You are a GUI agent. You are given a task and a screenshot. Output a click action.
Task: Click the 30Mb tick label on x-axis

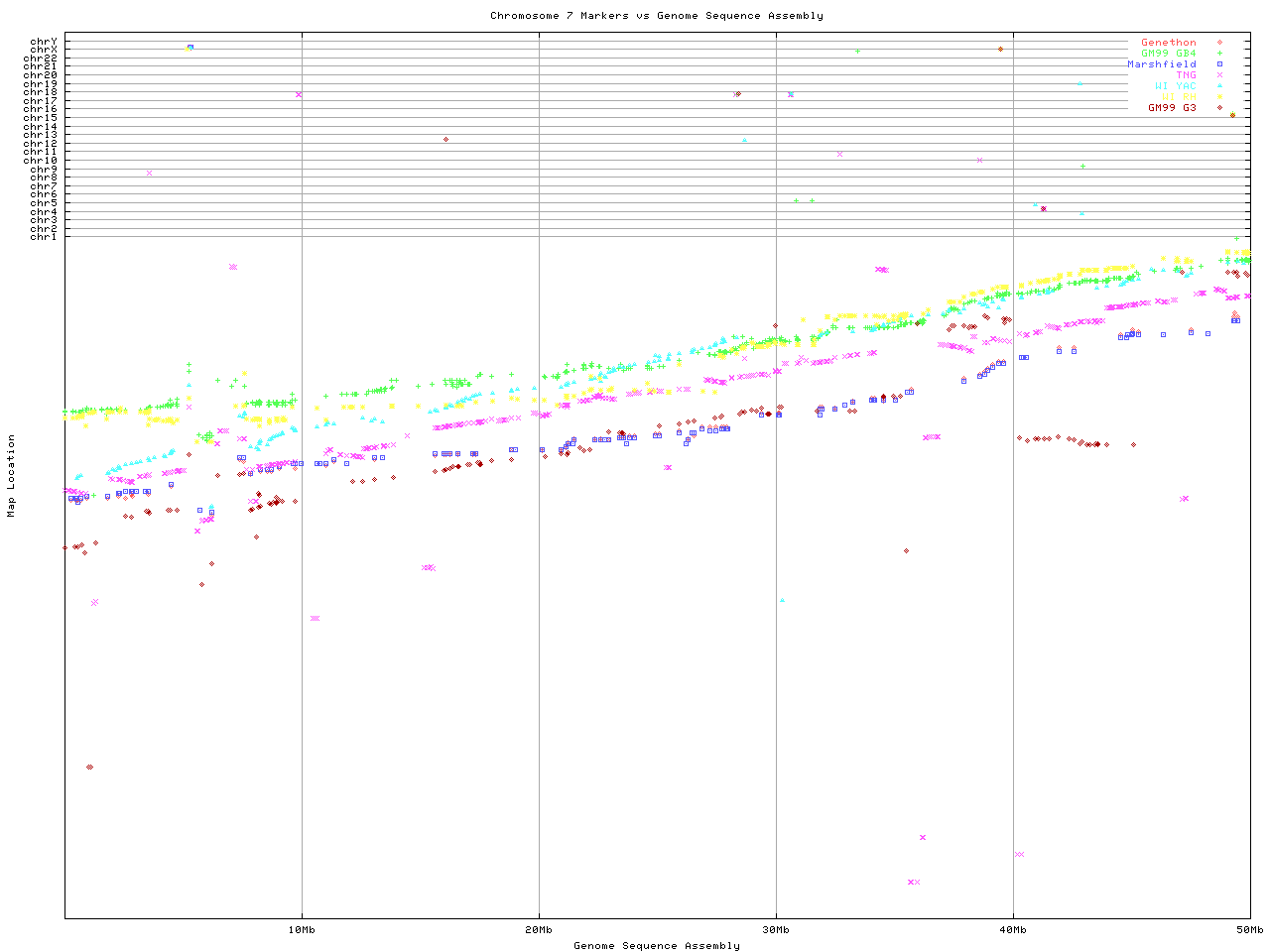776,930
